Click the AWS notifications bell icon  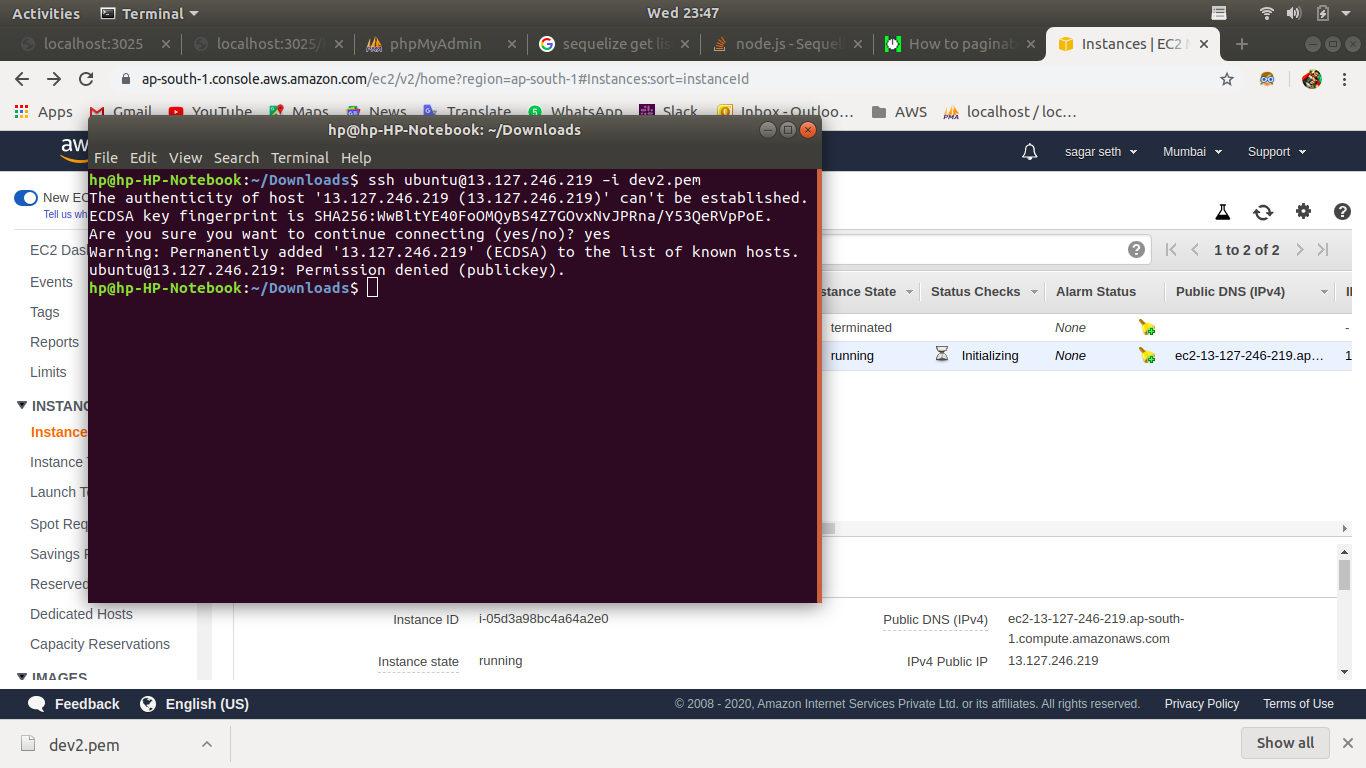(x=1029, y=152)
